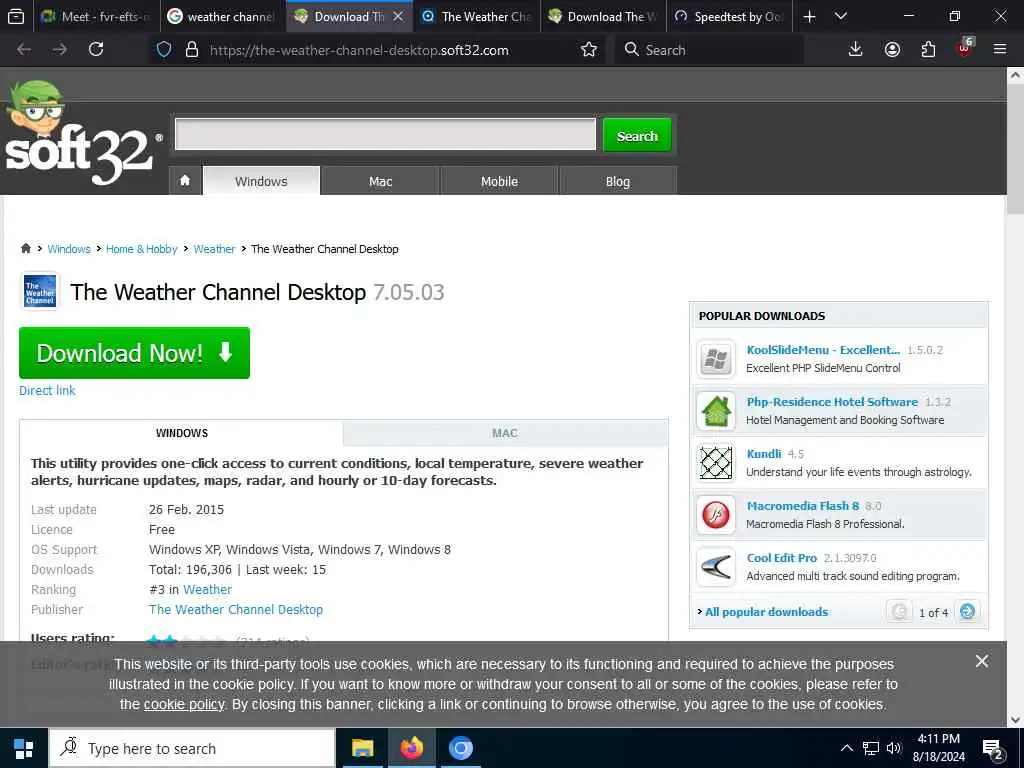The width and height of the screenshot is (1024, 768).
Task: Open the extensions puzzle icon
Action: (x=928, y=49)
